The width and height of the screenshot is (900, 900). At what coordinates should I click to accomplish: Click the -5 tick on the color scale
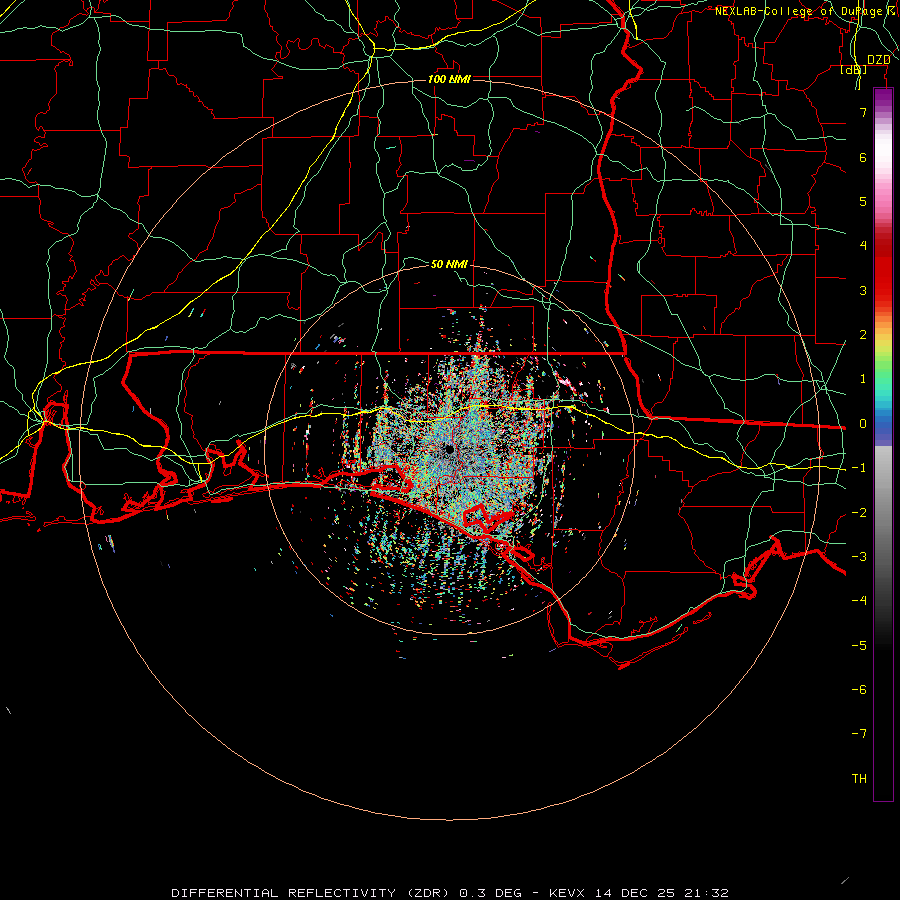[859, 646]
